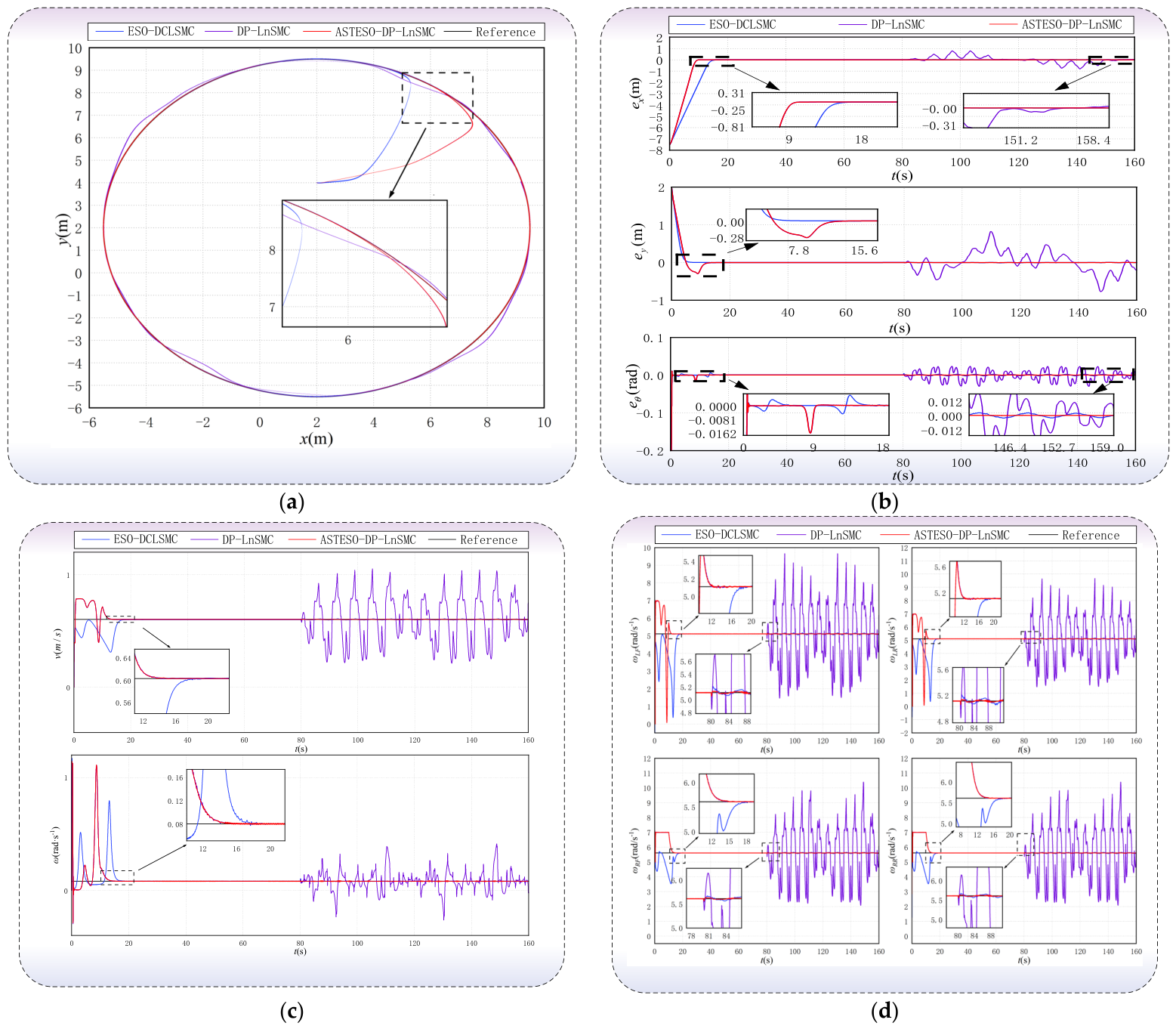
Task: Click the x(m) axis label in panel (a)
Action: click(316, 439)
